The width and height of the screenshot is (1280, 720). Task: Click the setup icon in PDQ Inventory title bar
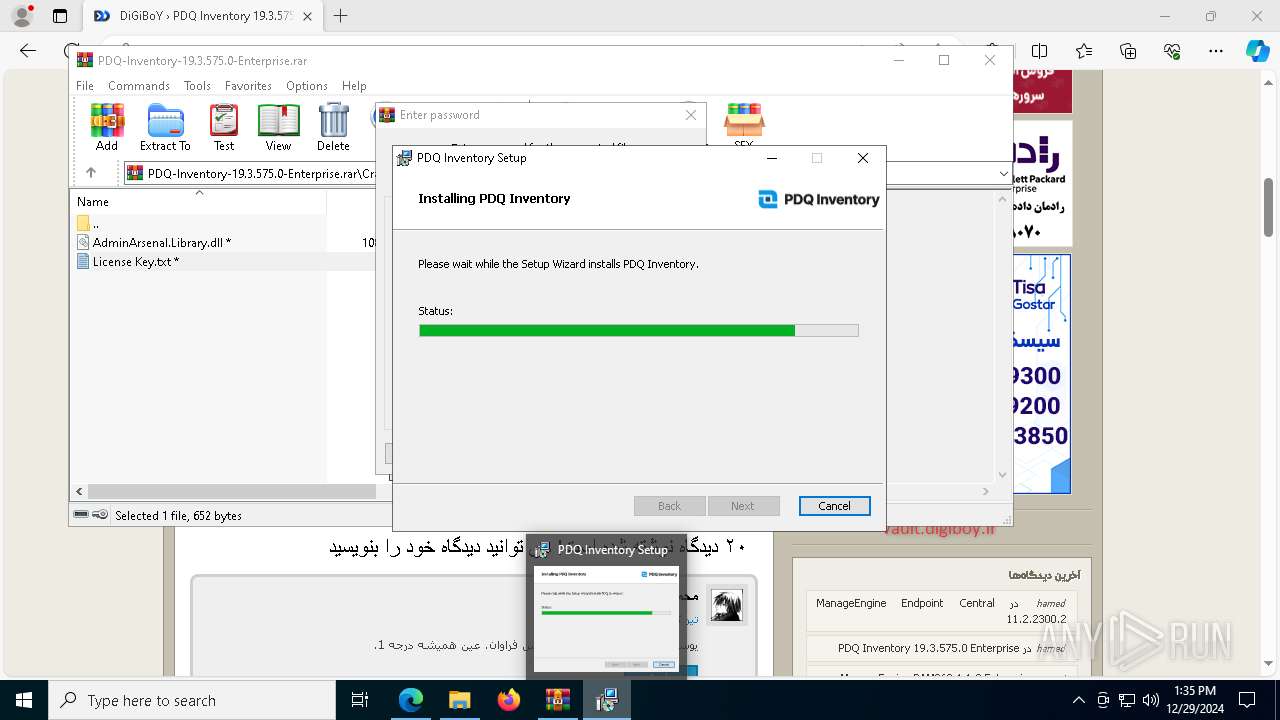tap(405, 158)
